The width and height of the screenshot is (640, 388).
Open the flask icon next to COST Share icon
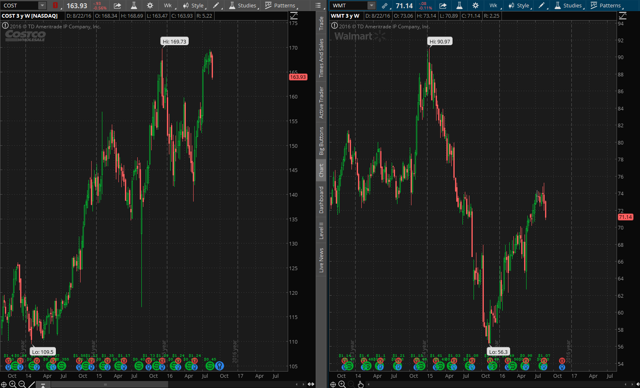[x=134, y=5]
